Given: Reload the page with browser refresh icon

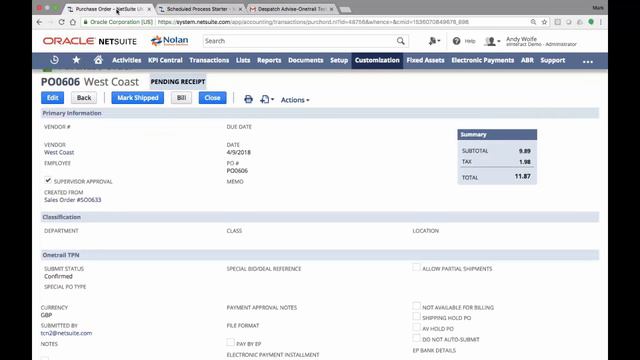Looking at the screenshot, I should coord(62,22).
